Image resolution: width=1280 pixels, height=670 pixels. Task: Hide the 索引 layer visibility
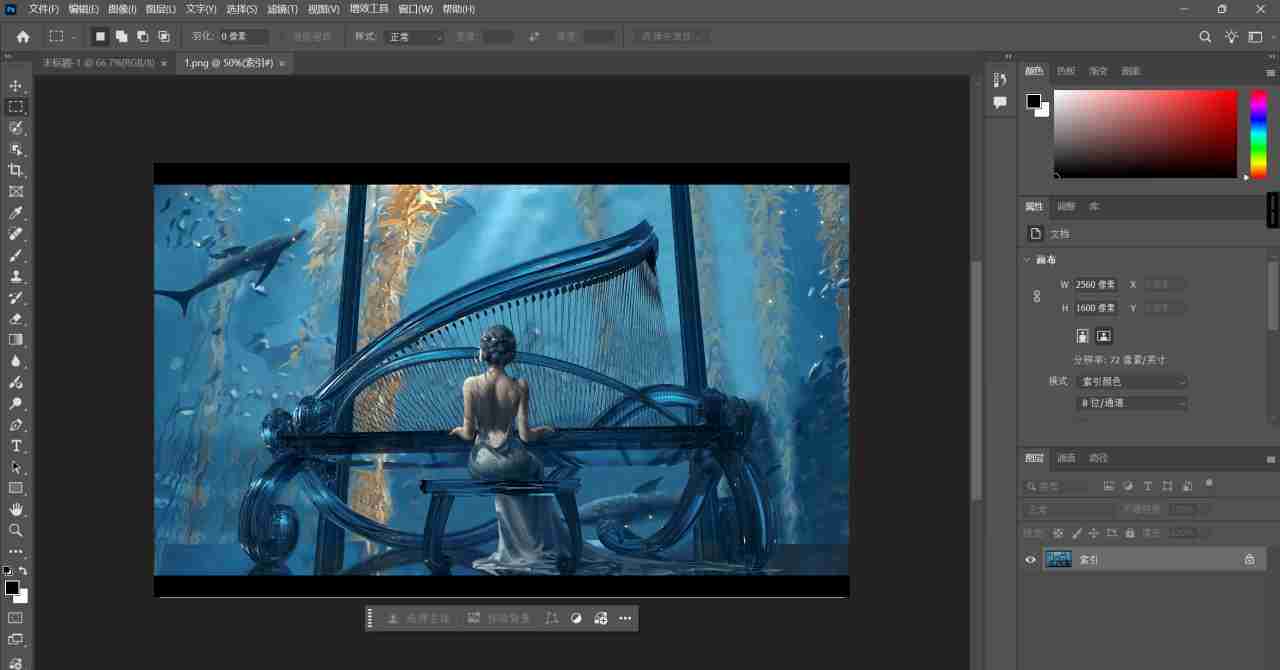pos(1030,559)
